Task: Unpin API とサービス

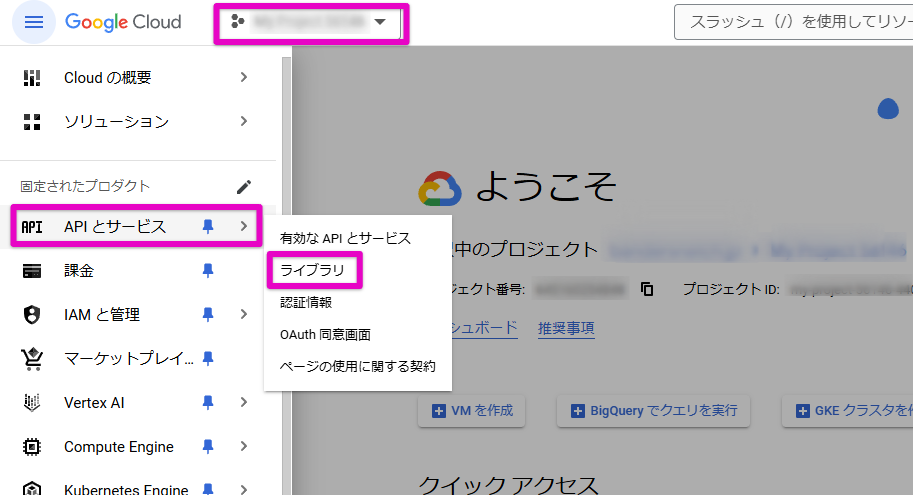Action: pyautogui.click(x=208, y=227)
